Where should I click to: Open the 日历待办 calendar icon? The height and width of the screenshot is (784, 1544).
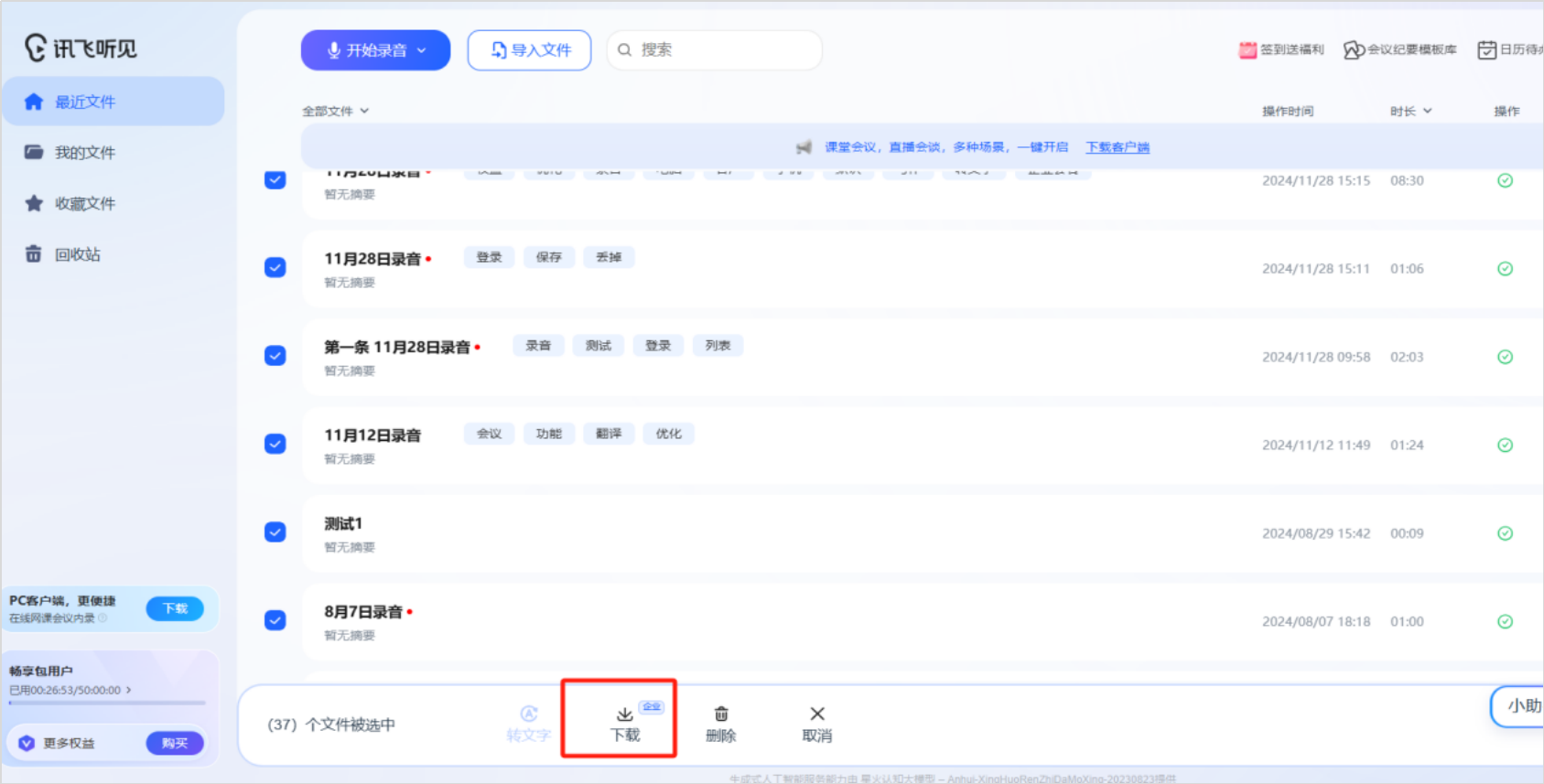[x=1487, y=49]
